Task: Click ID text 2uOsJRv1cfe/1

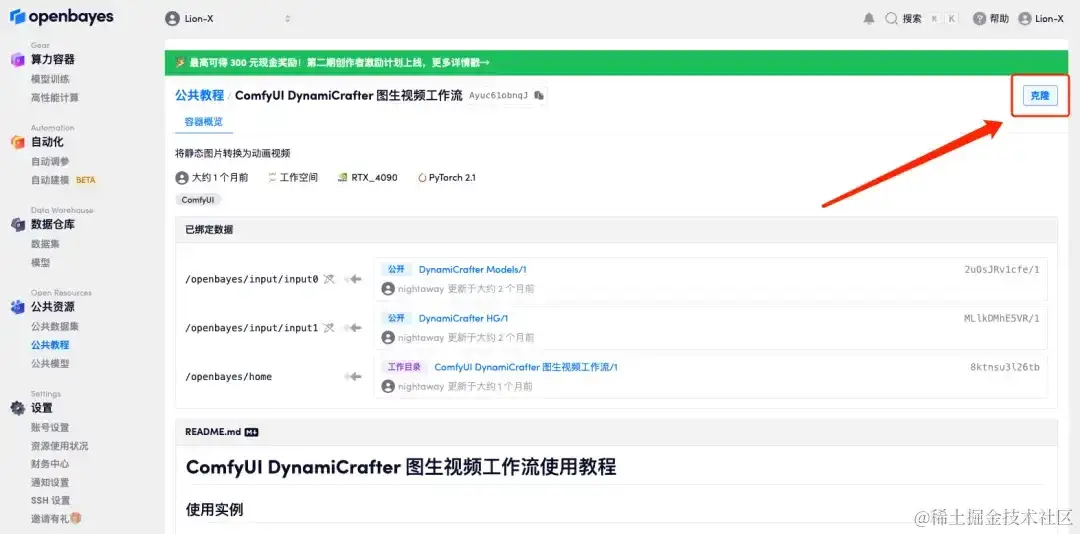Action: click(x=1001, y=269)
